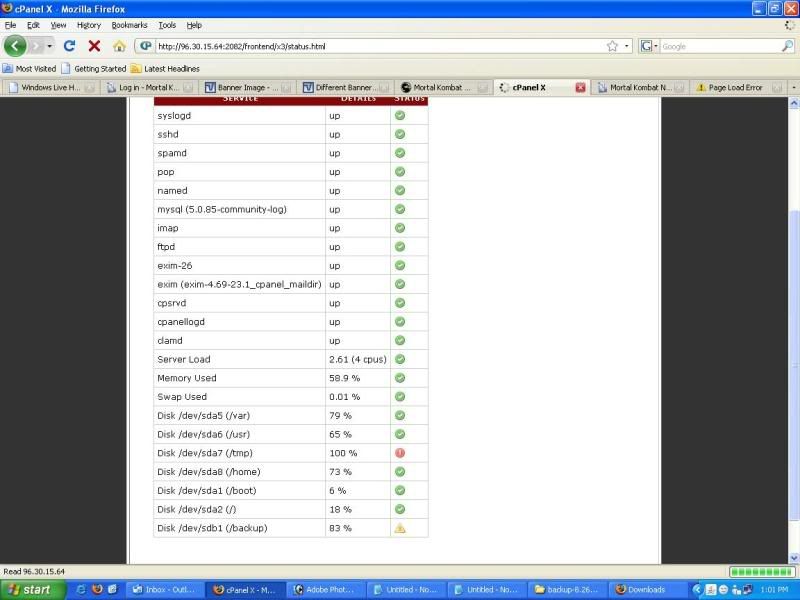Switch to Downloads window in taskbar
Viewport: 800px width, 600px height.
point(648,590)
